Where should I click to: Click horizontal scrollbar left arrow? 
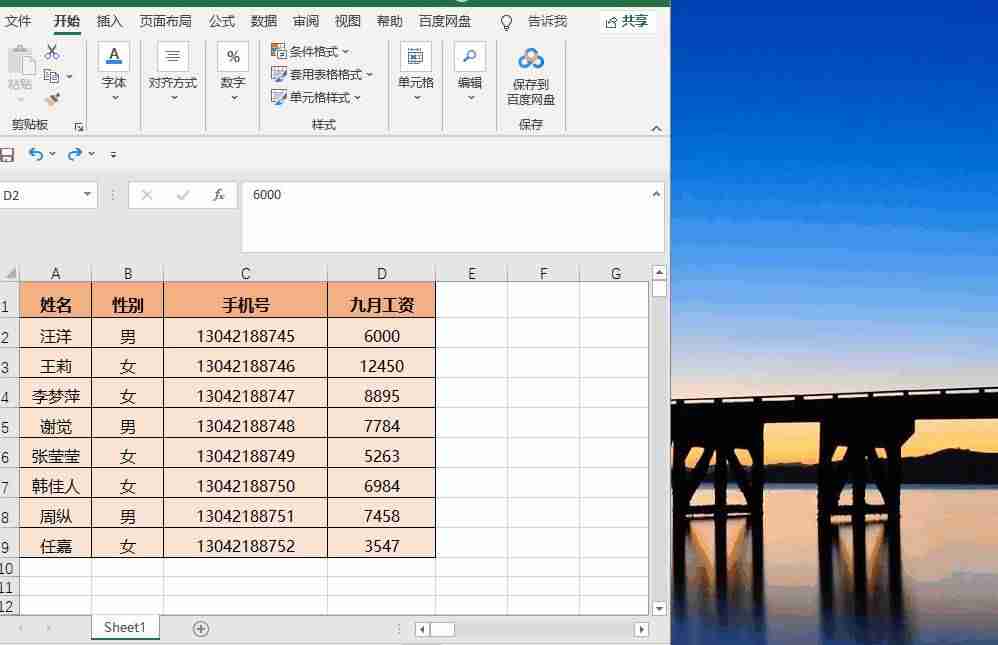click(x=421, y=630)
